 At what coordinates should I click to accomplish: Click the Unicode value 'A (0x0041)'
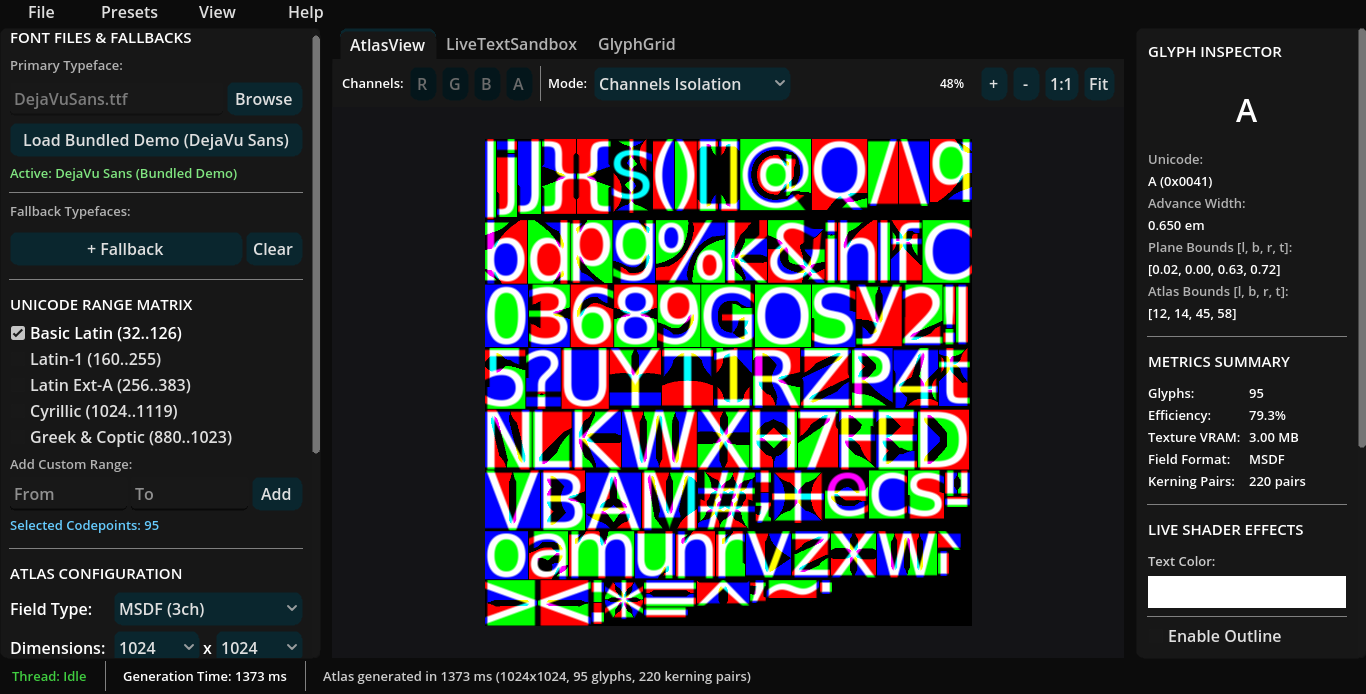[x=1180, y=181]
